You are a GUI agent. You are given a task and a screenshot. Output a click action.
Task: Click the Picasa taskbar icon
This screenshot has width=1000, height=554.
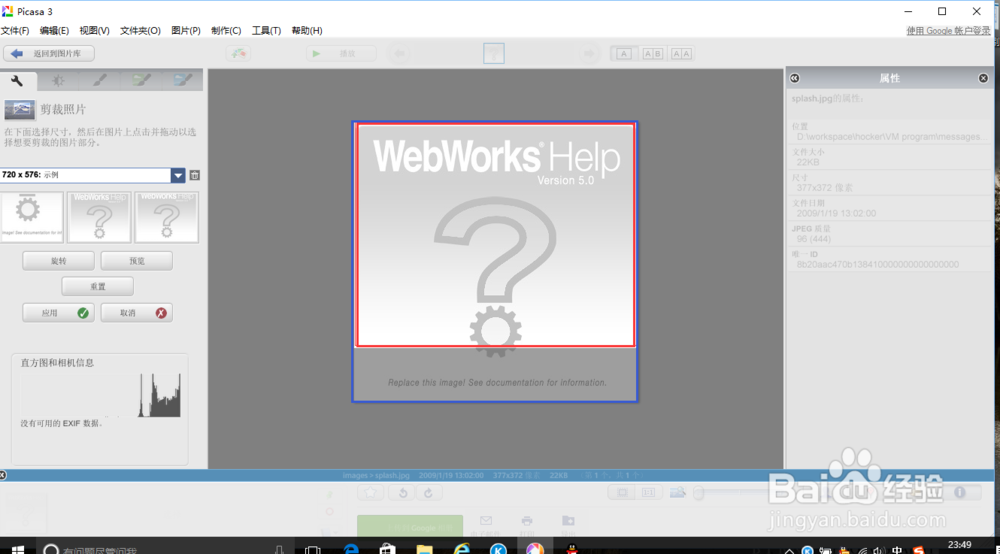(x=534, y=550)
